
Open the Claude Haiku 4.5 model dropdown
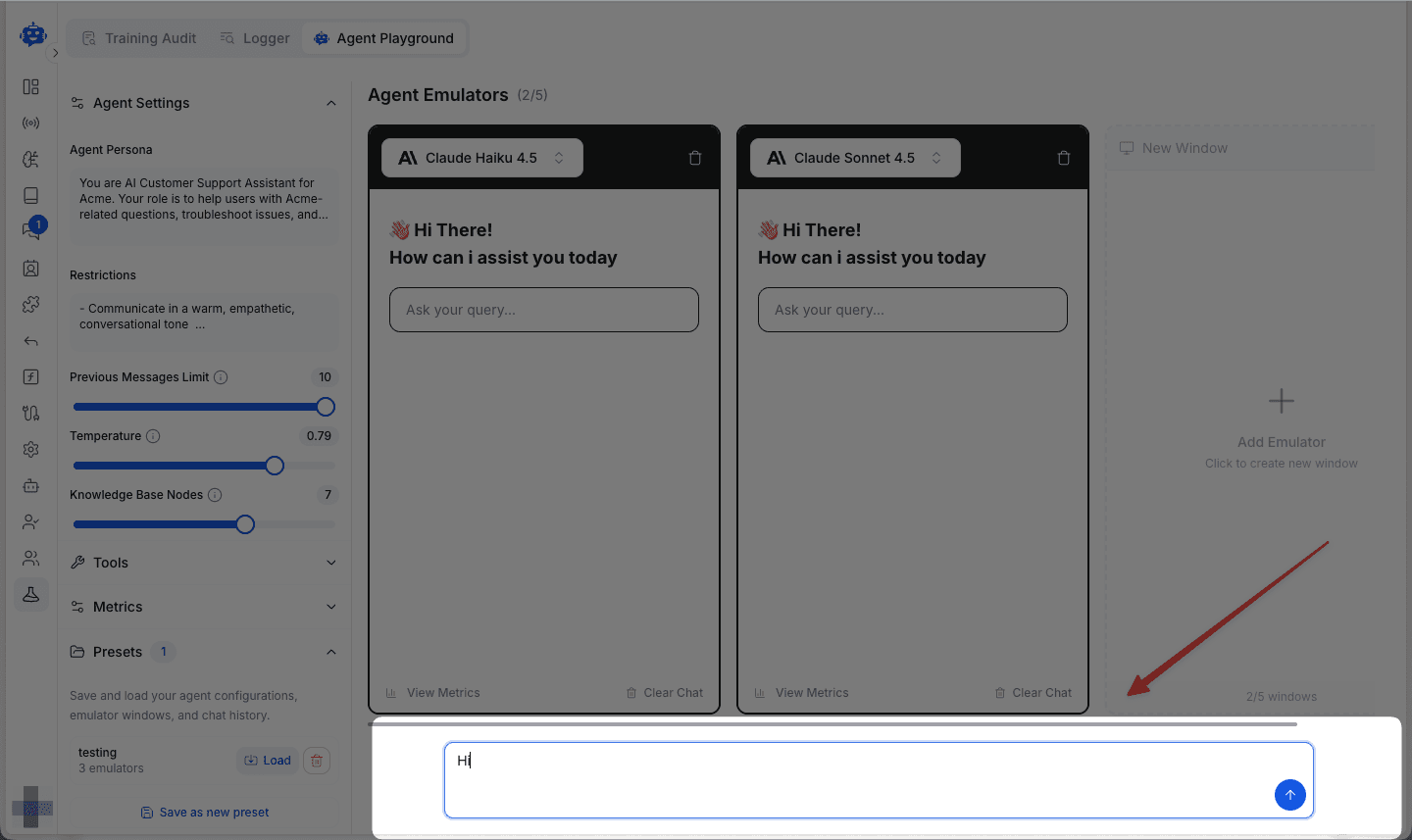click(481, 158)
